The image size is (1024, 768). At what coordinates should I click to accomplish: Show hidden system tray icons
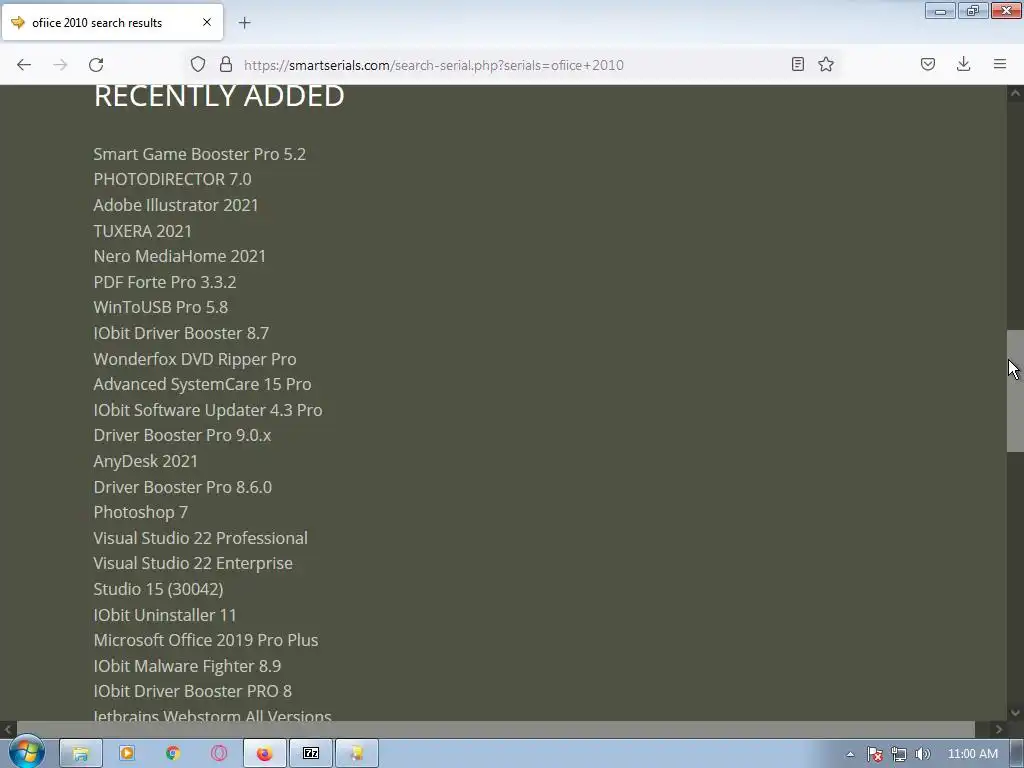click(850, 754)
